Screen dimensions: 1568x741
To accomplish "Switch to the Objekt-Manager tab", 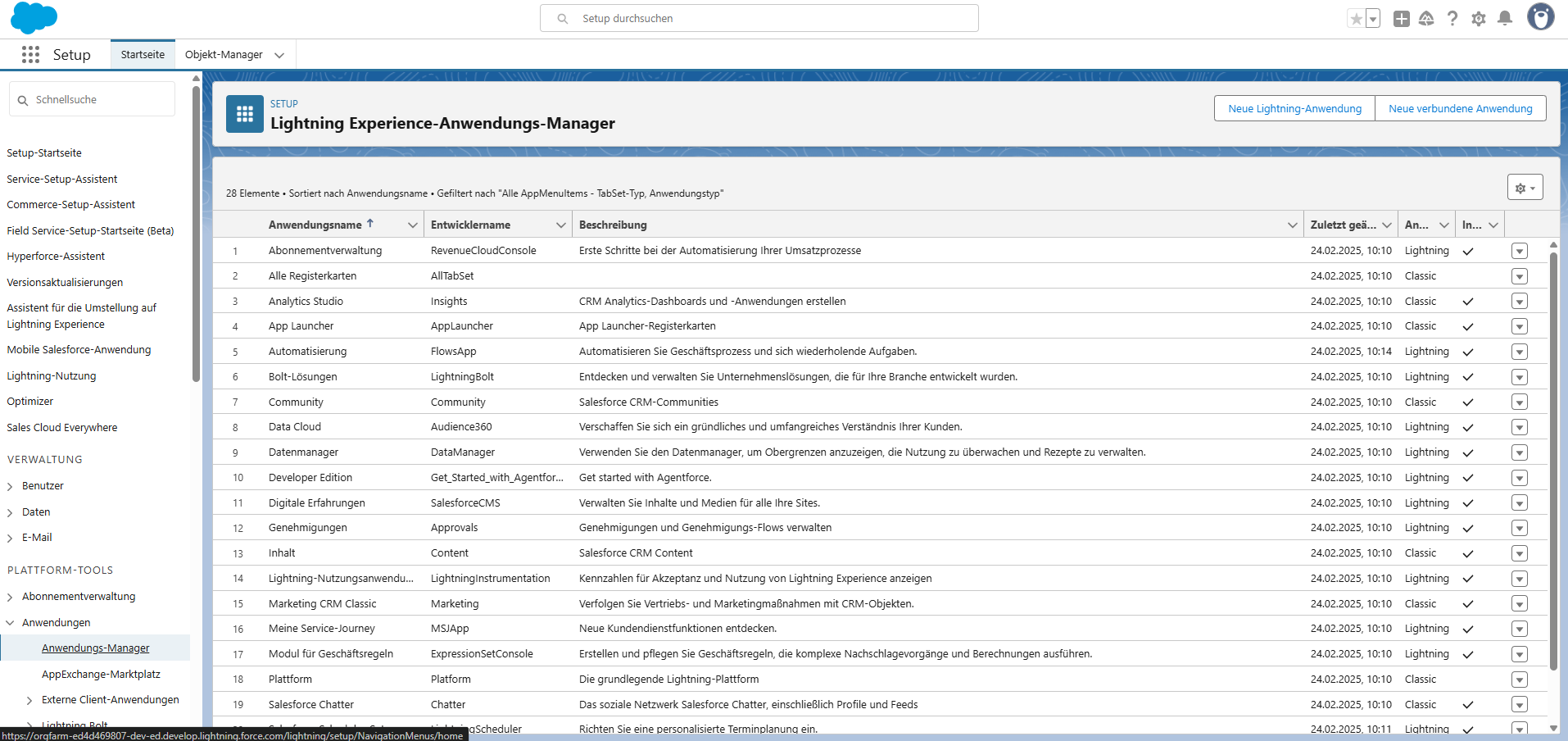I will click(224, 55).
